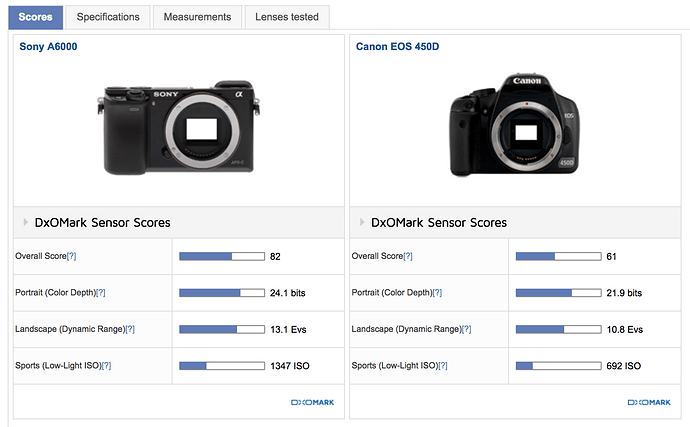Click DxOMark logo under Sony A6000 scores

click(x=312, y=402)
